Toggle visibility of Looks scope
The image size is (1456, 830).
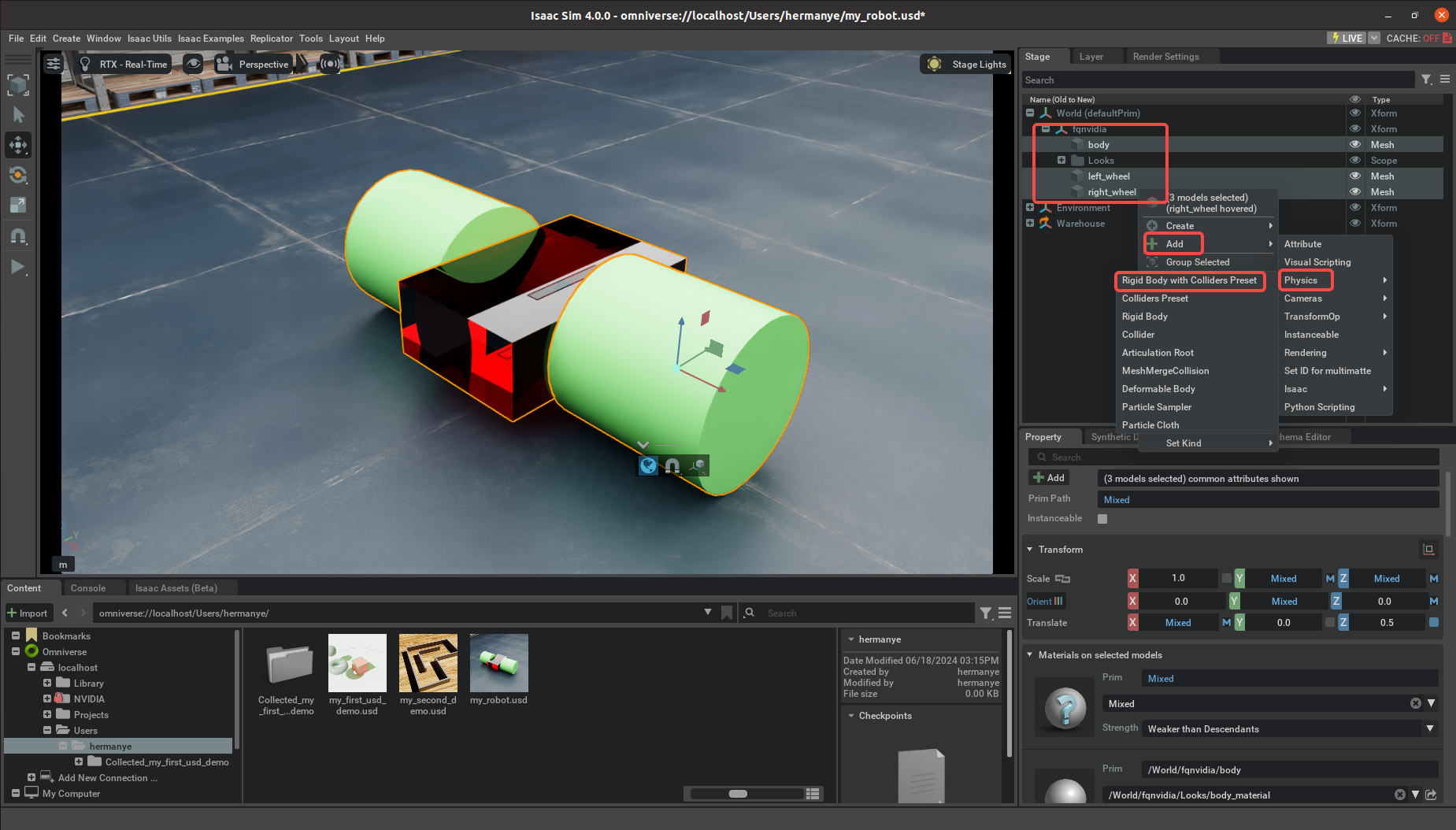[x=1355, y=161]
